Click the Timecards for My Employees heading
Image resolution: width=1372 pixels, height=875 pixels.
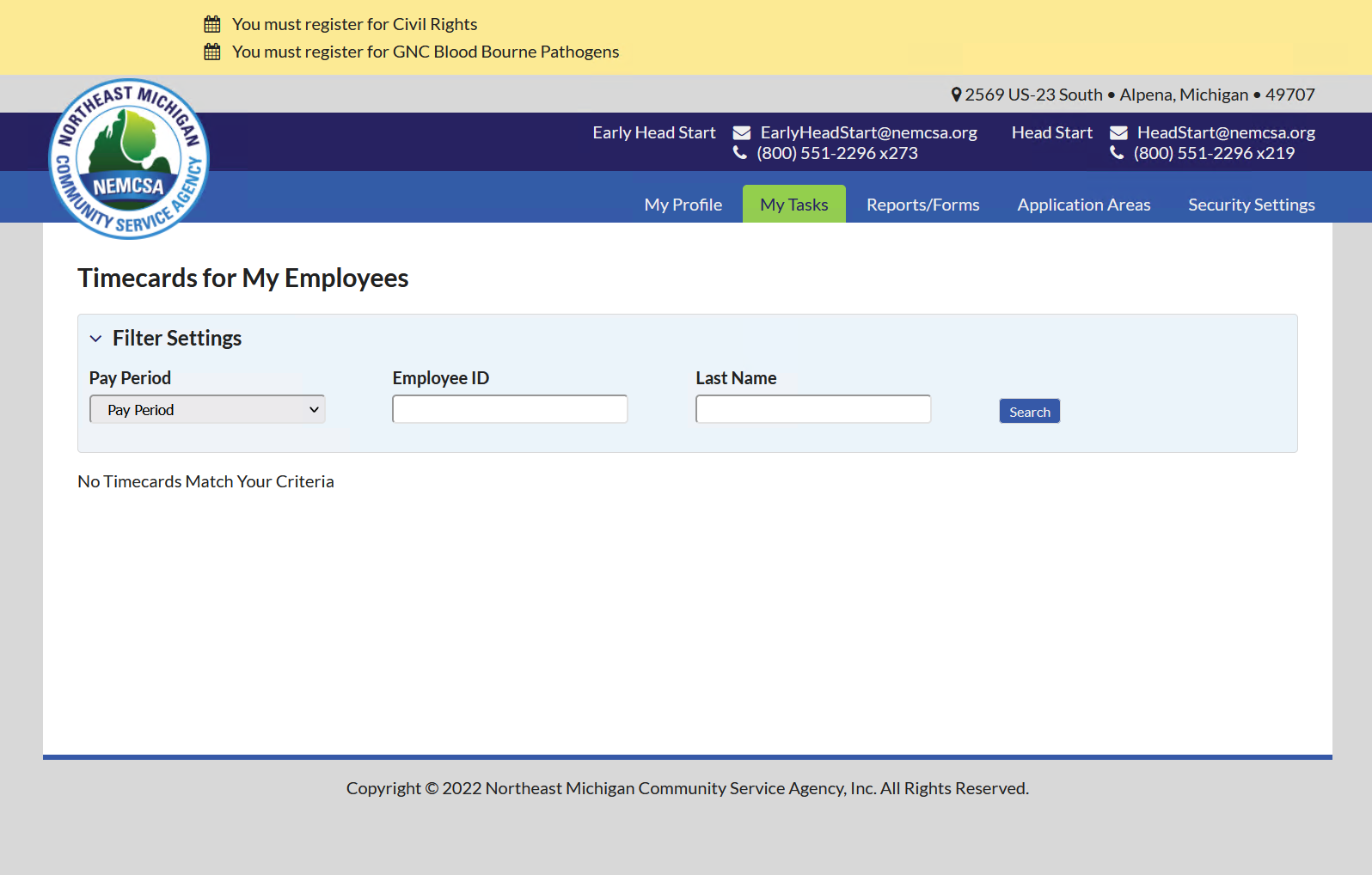click(243, 278)
